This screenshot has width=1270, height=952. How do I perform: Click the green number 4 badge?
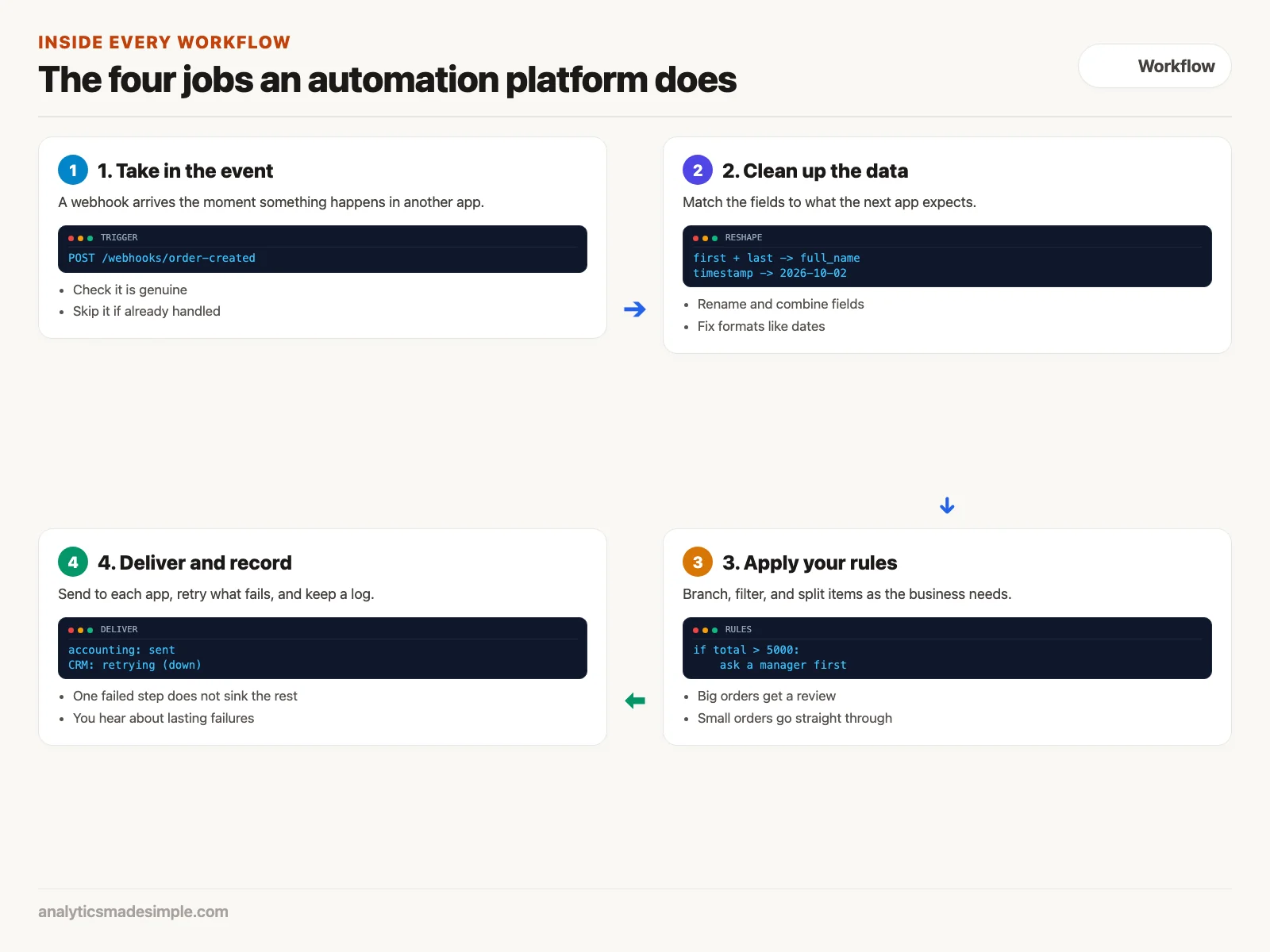click(73, 562)
